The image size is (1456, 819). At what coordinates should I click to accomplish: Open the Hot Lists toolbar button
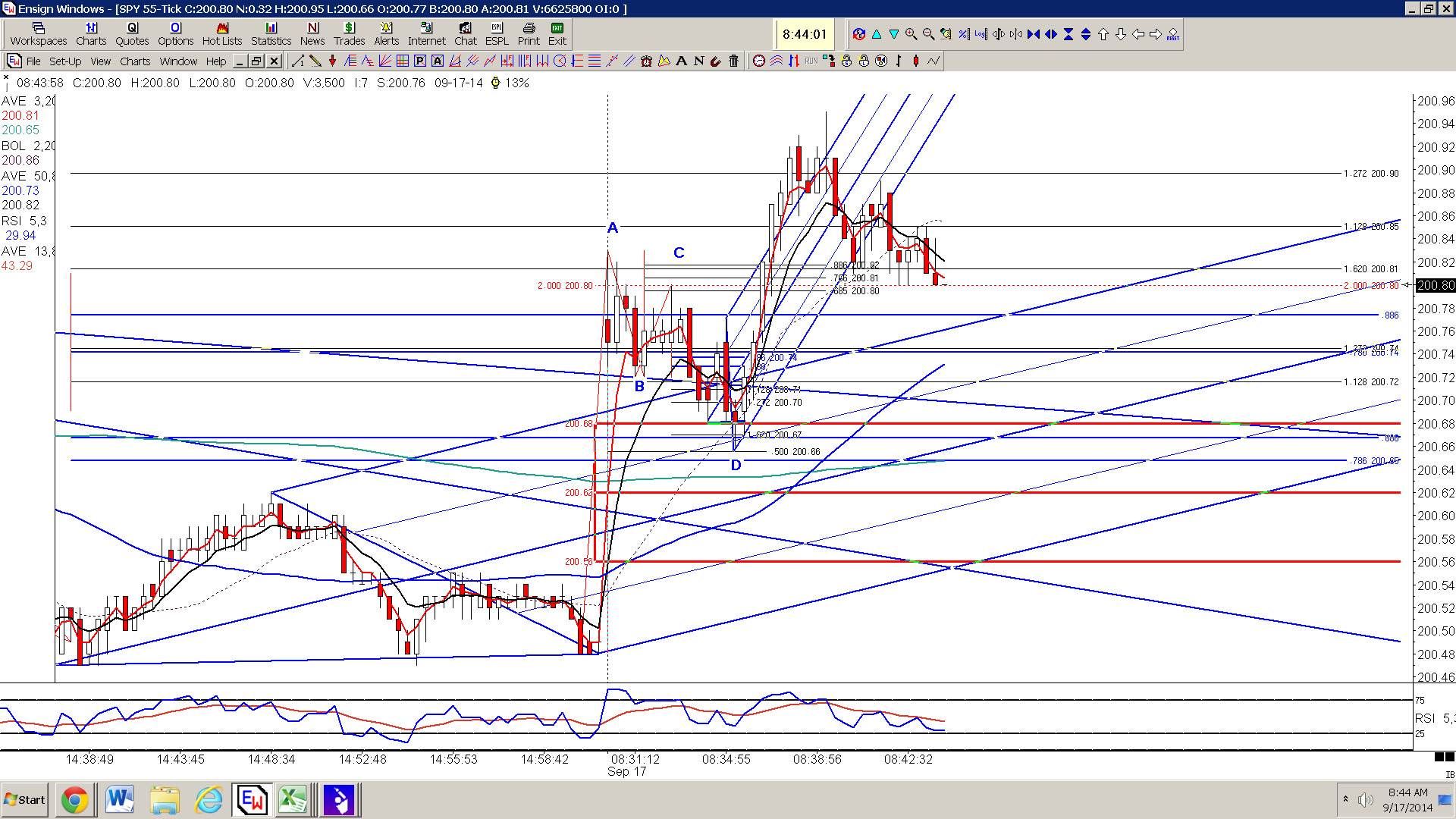(221, 34)
